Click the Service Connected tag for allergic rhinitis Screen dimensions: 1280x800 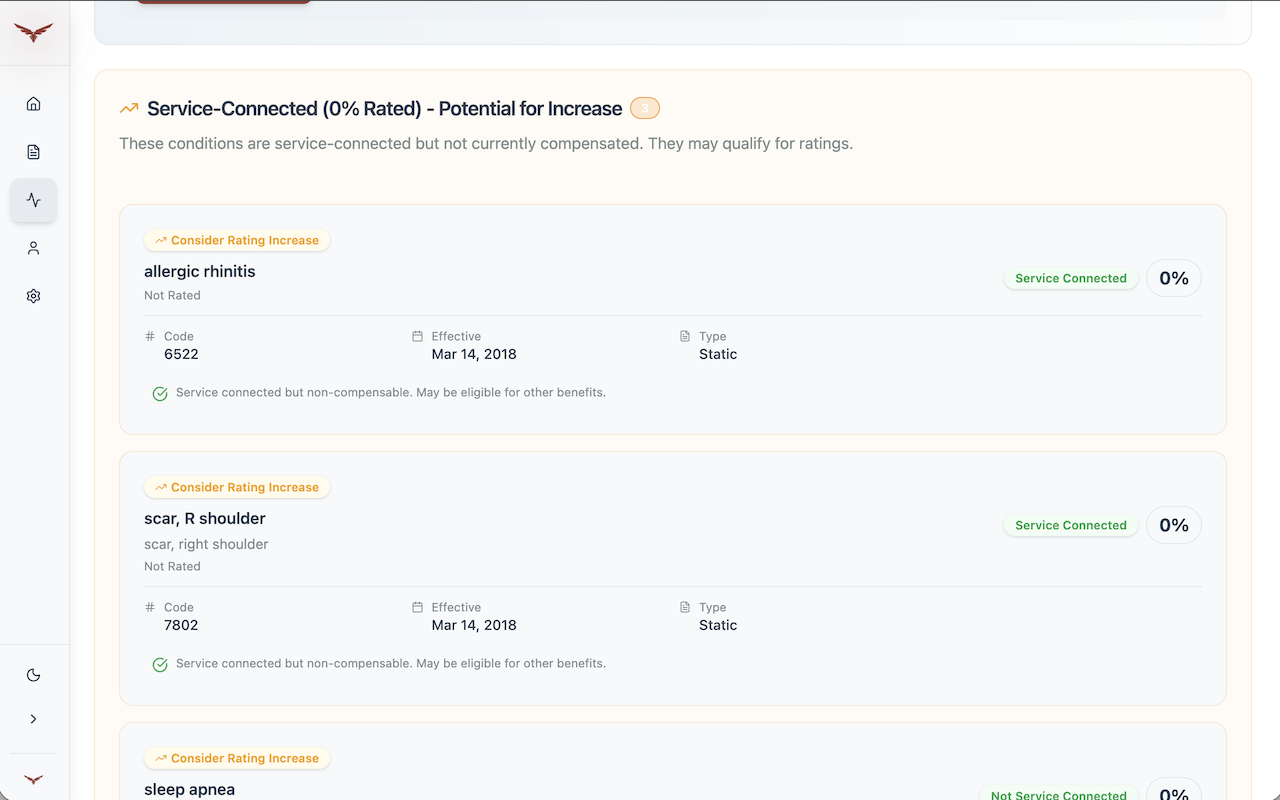pyautogui.click(x=1070, y=278)
